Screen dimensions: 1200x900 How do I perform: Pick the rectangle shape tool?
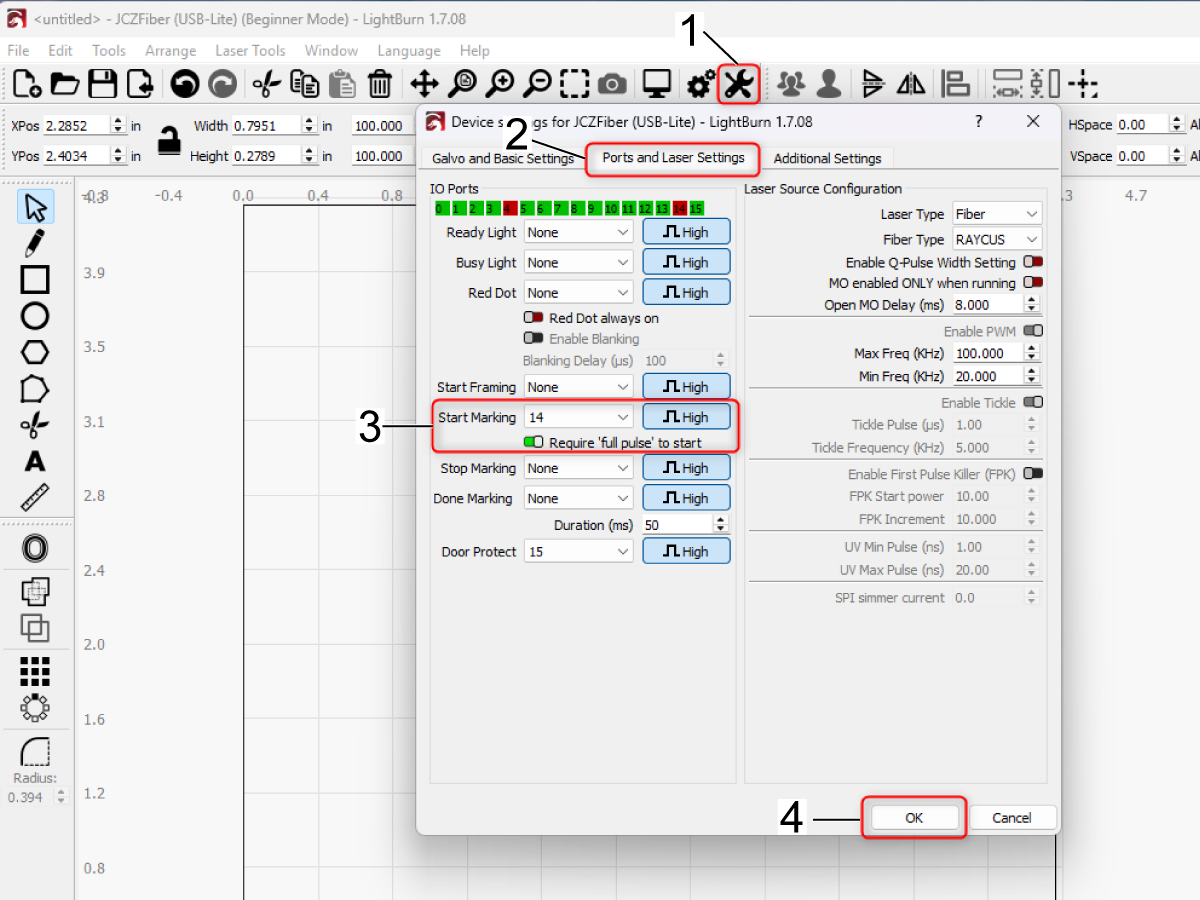click(x=35, y=280)
